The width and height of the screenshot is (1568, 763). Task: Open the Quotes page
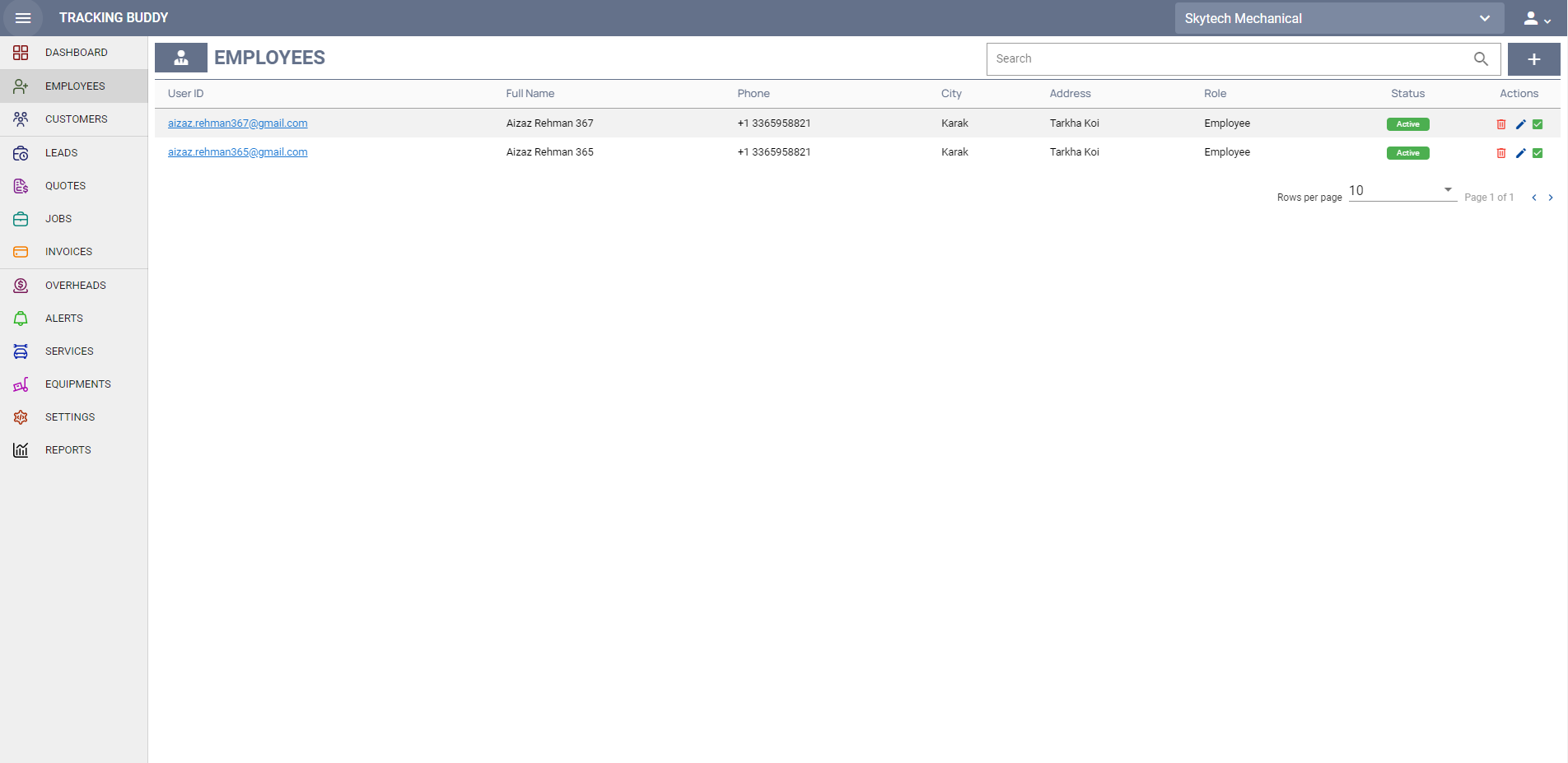pyautogui.click(x=74, y=186)
